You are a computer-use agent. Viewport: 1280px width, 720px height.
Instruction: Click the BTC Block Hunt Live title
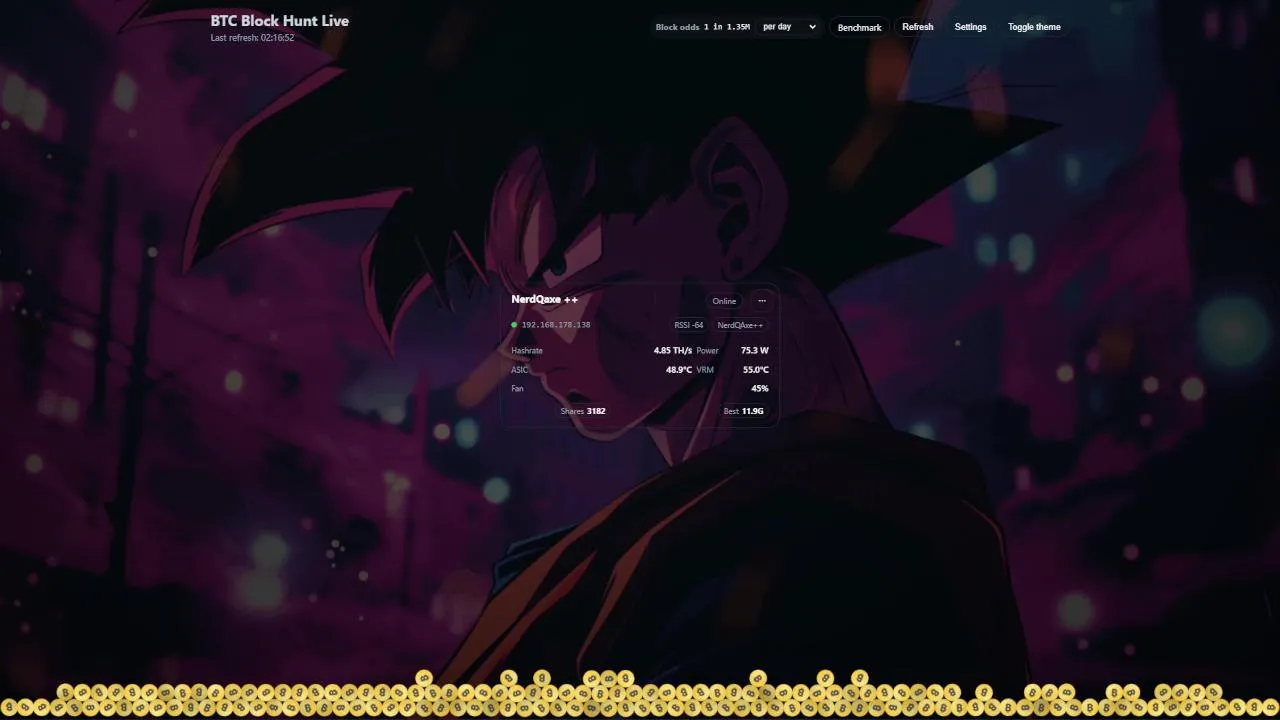click(x=280, y=20)
